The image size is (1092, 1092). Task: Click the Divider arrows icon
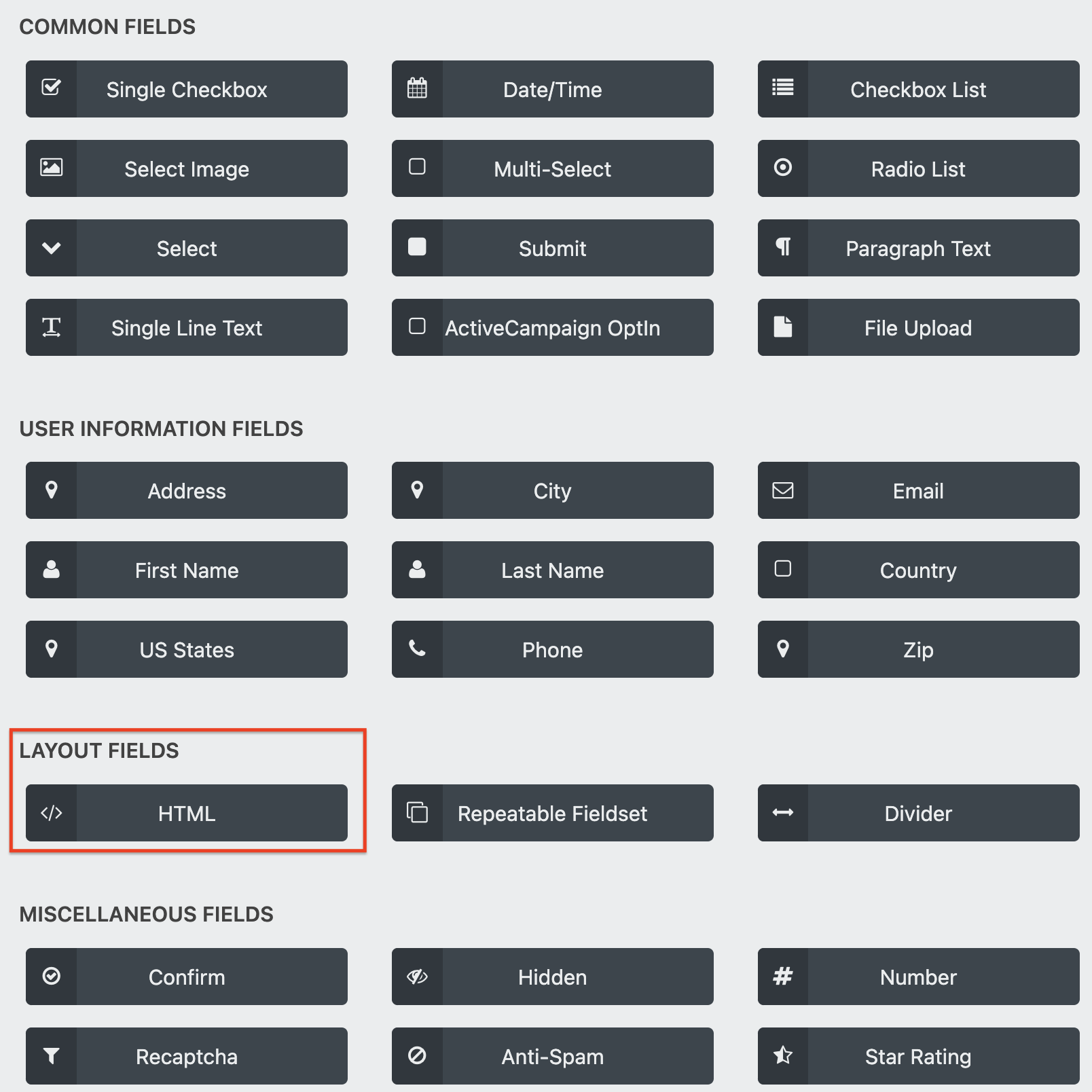pos(782,813)
